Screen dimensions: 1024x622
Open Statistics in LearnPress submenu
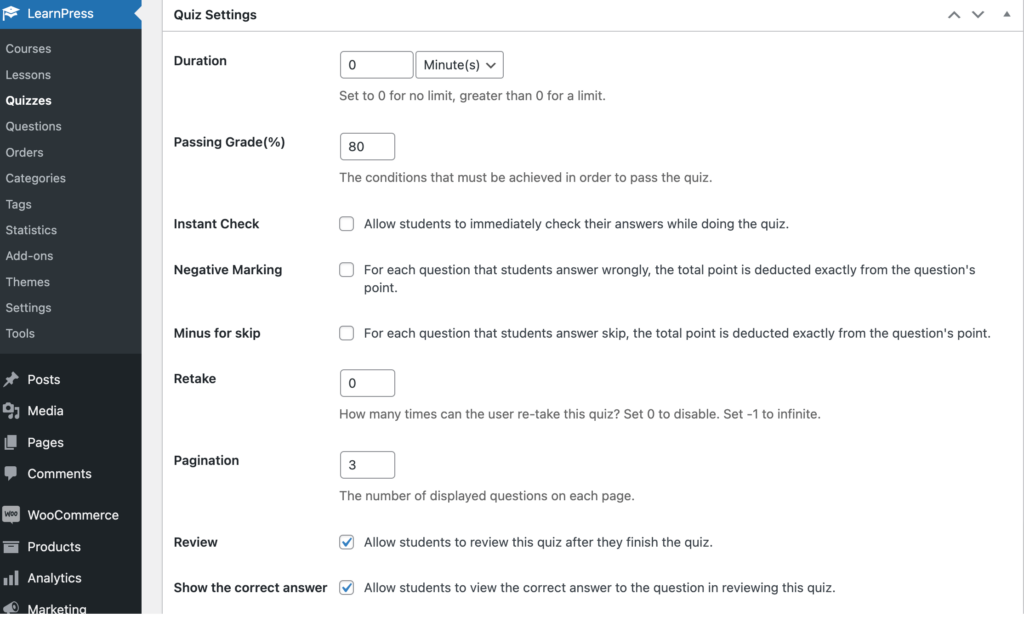click(31, 230)
